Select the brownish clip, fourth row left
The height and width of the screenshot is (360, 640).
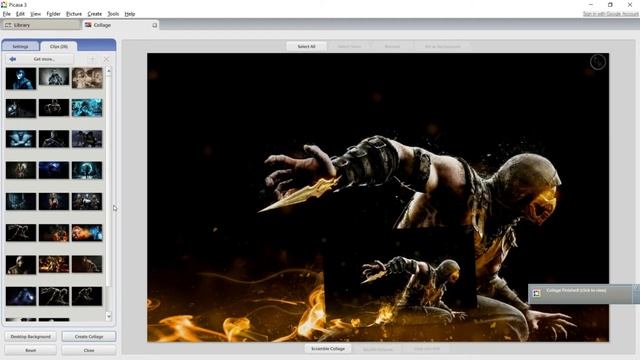pos(21,170)
